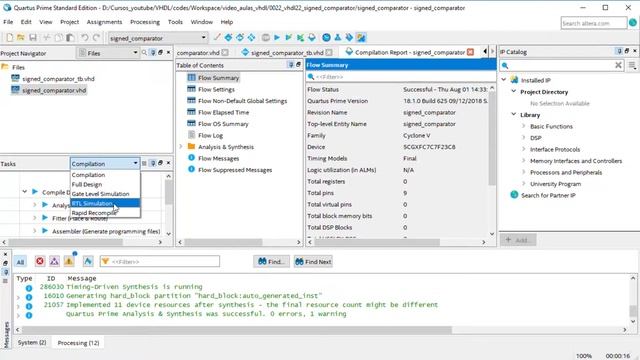The height and width of the screenshot is (360, 640).
Task: Choose Rapid Recompile from the Tasks list
Action: (x=105, y=213)
